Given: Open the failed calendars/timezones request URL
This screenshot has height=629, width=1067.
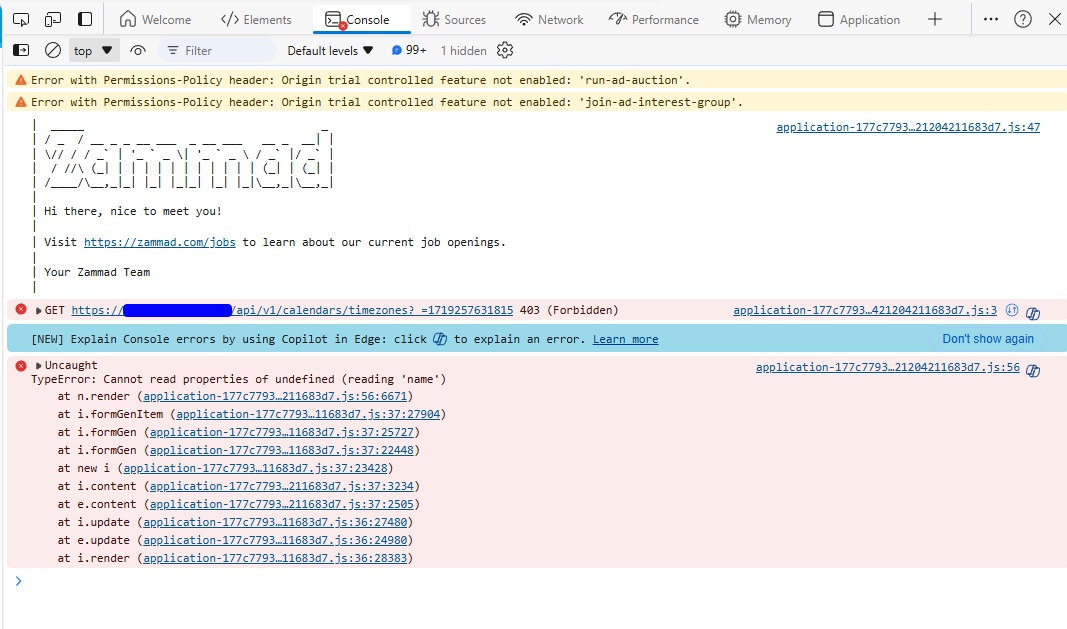Looking at the screenshot, I should [x=292, y=310].
